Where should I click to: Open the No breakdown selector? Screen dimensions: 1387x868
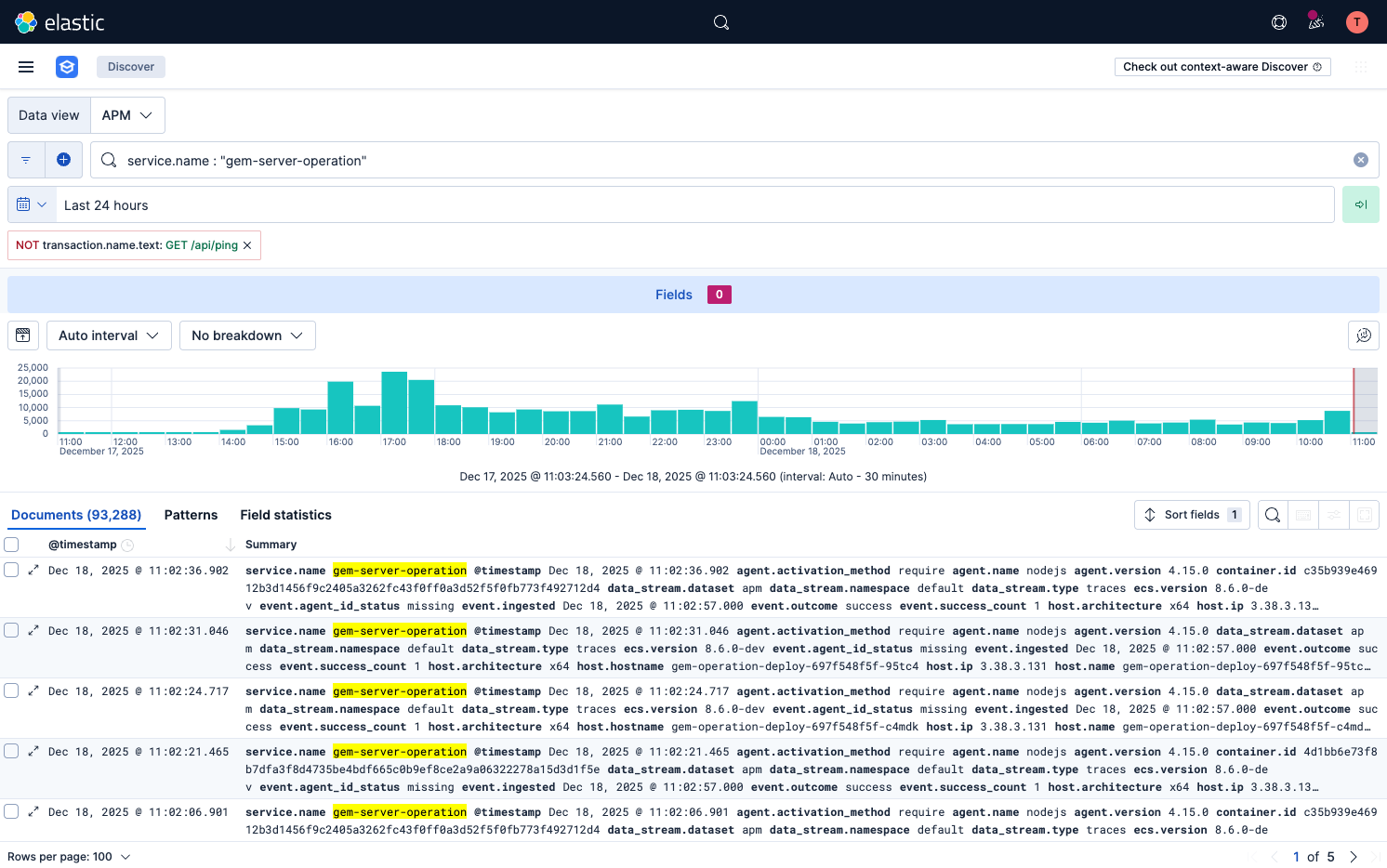point(247,335)
